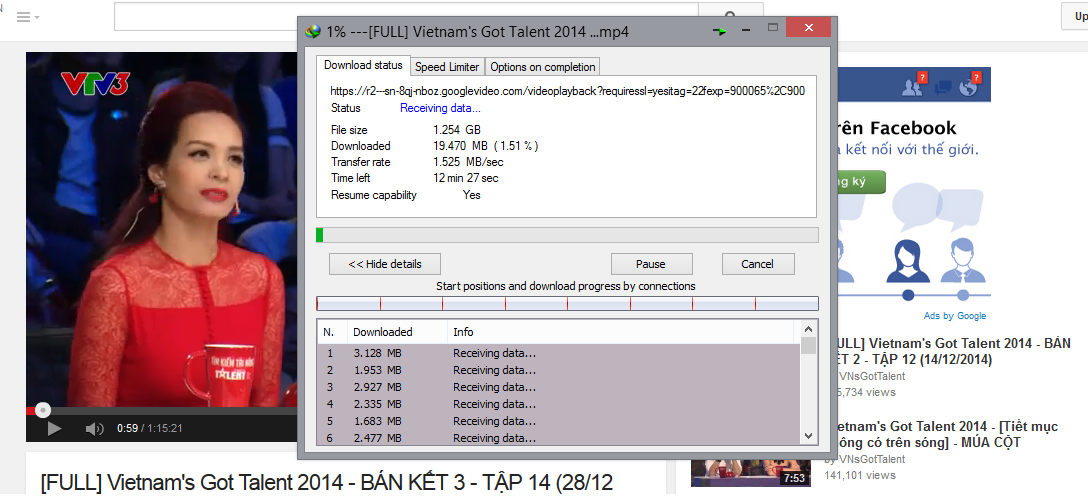This screenshot has height=498, width=1088.
Task: Click the IDM globe icon in the title bar
Action: pos(314,31)
